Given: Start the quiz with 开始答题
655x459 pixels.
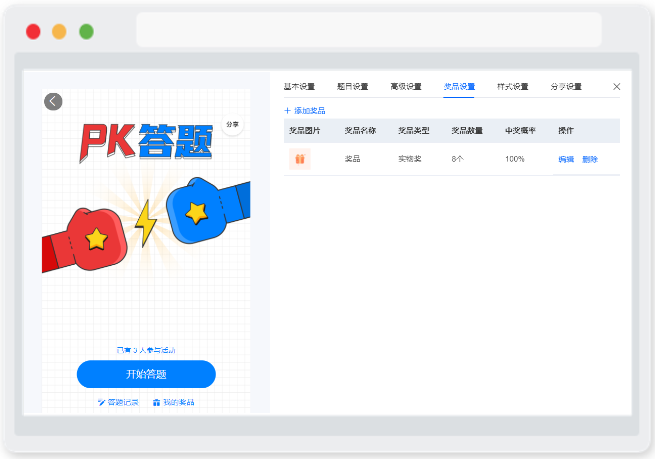Looking at the screenshot, I should [146, 374].
